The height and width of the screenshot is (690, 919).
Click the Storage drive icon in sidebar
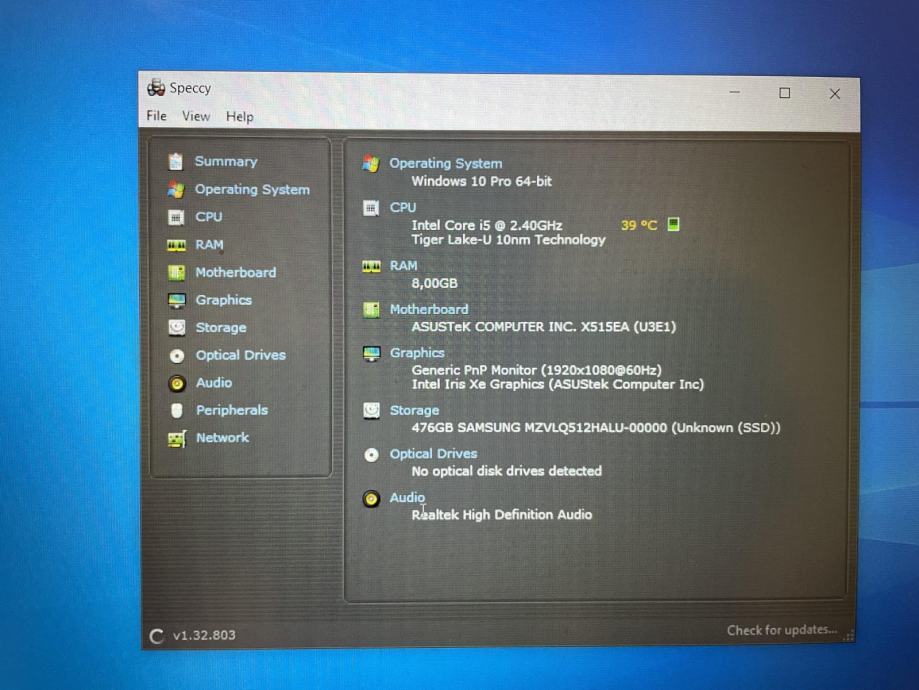point(176,327)
